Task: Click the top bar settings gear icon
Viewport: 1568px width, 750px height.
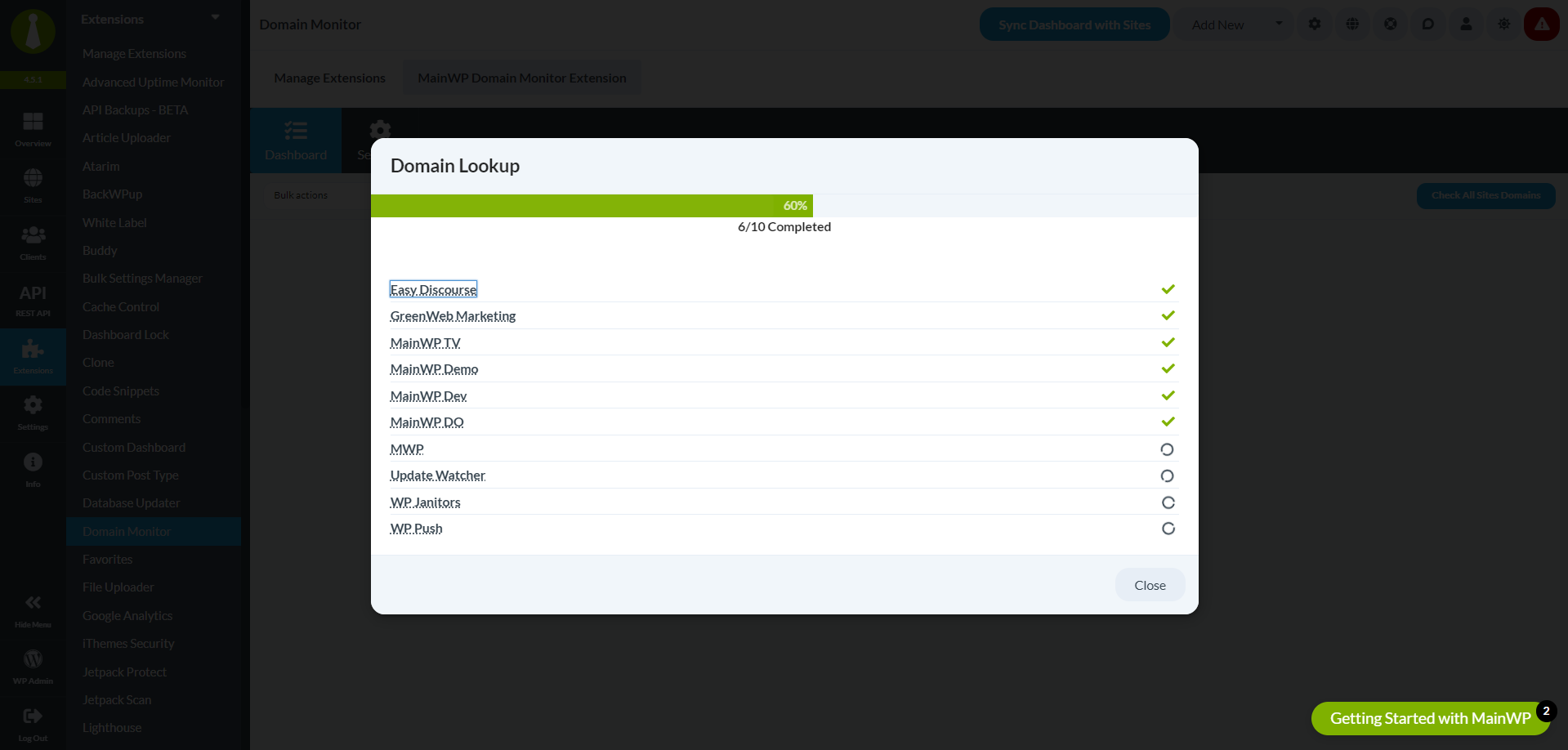Action: pos(1314,25)
